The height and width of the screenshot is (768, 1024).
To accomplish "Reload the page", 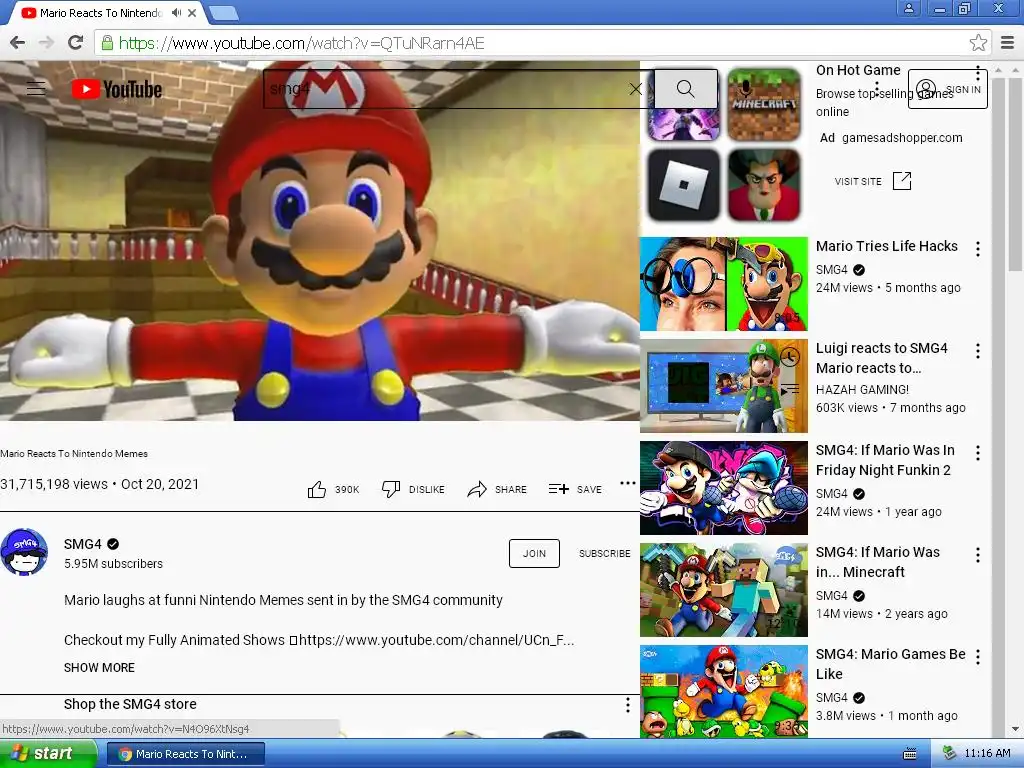I will 76,43.
